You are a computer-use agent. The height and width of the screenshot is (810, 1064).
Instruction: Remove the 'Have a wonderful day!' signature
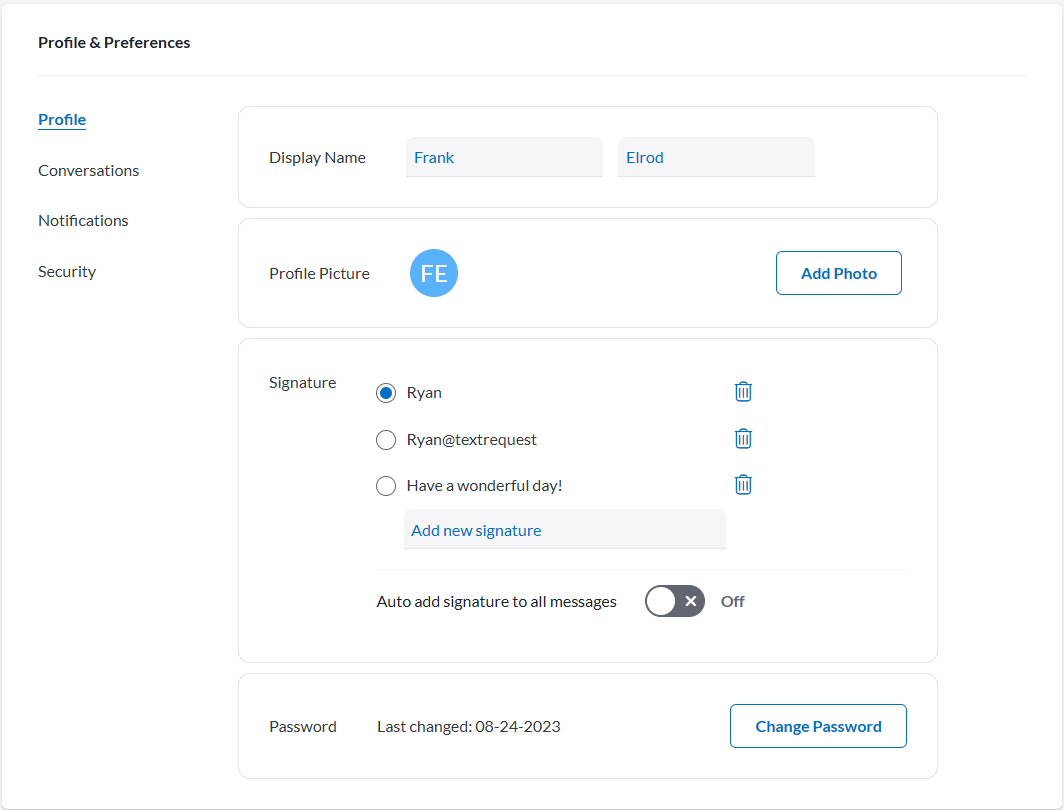click(743, 485)
